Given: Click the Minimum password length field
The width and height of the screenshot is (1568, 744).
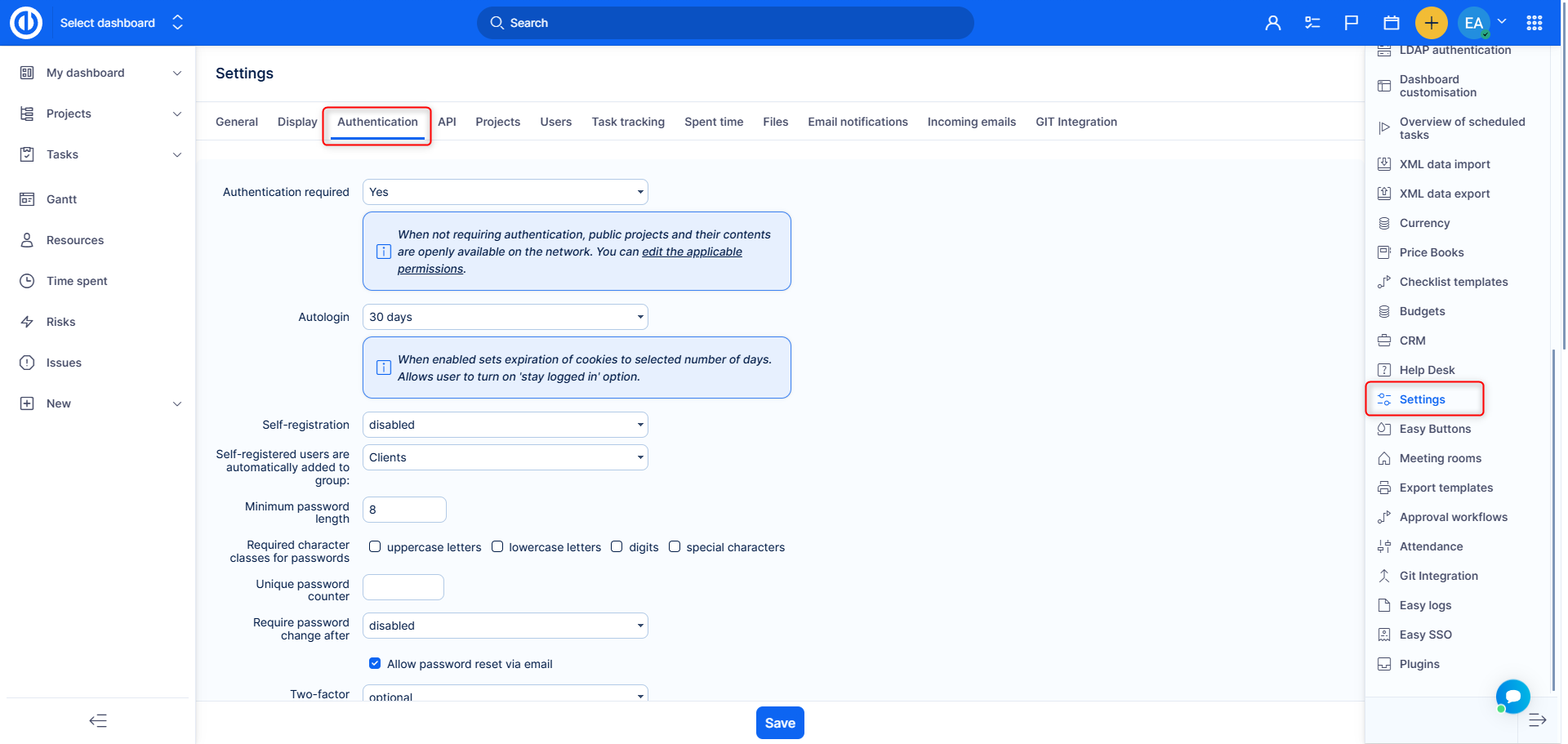Looking at the screenshot, I should tap(404, 510).
